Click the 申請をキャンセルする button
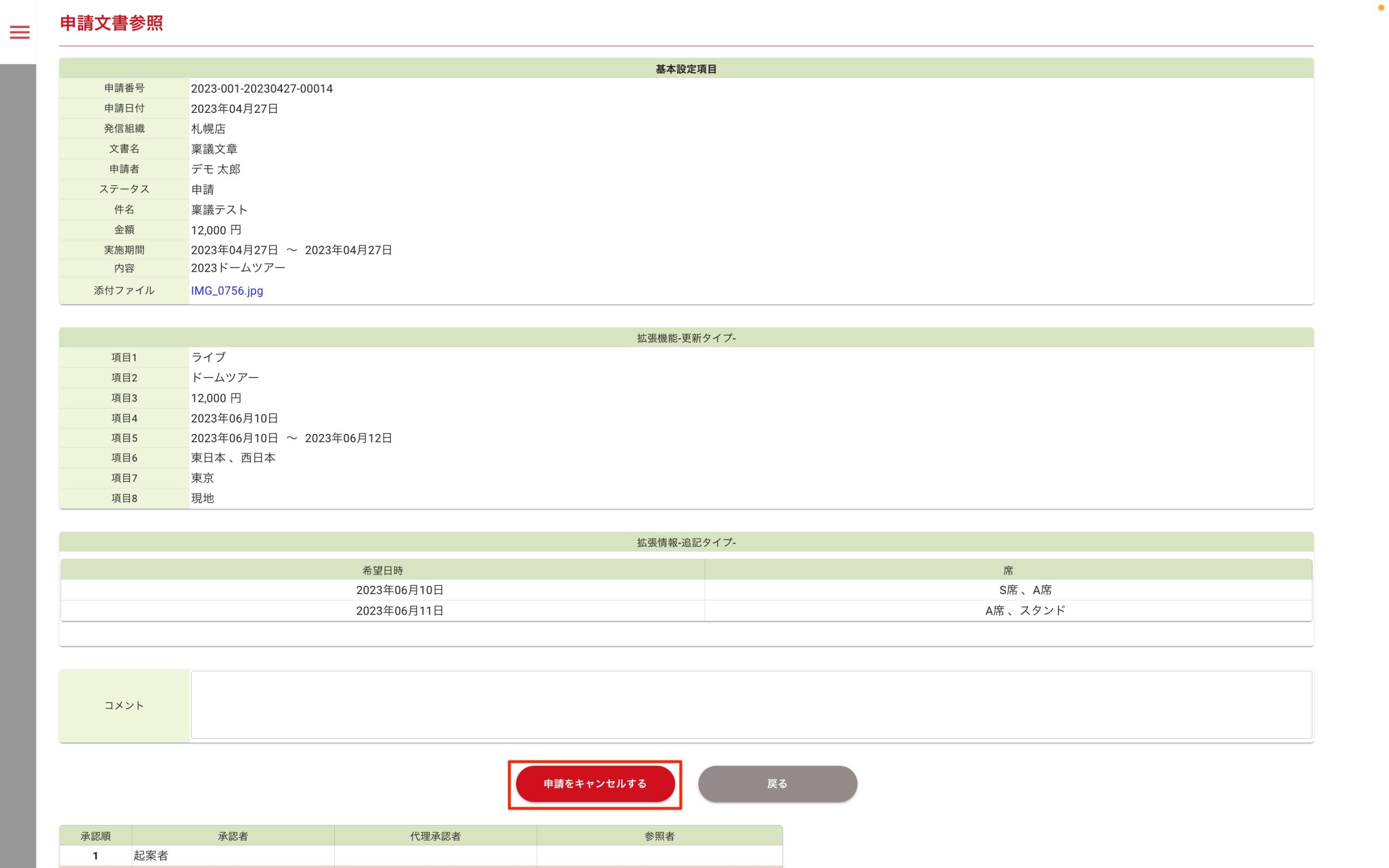Image resolution: width=1389 pixels, height=868 pixels. (595, 783)
